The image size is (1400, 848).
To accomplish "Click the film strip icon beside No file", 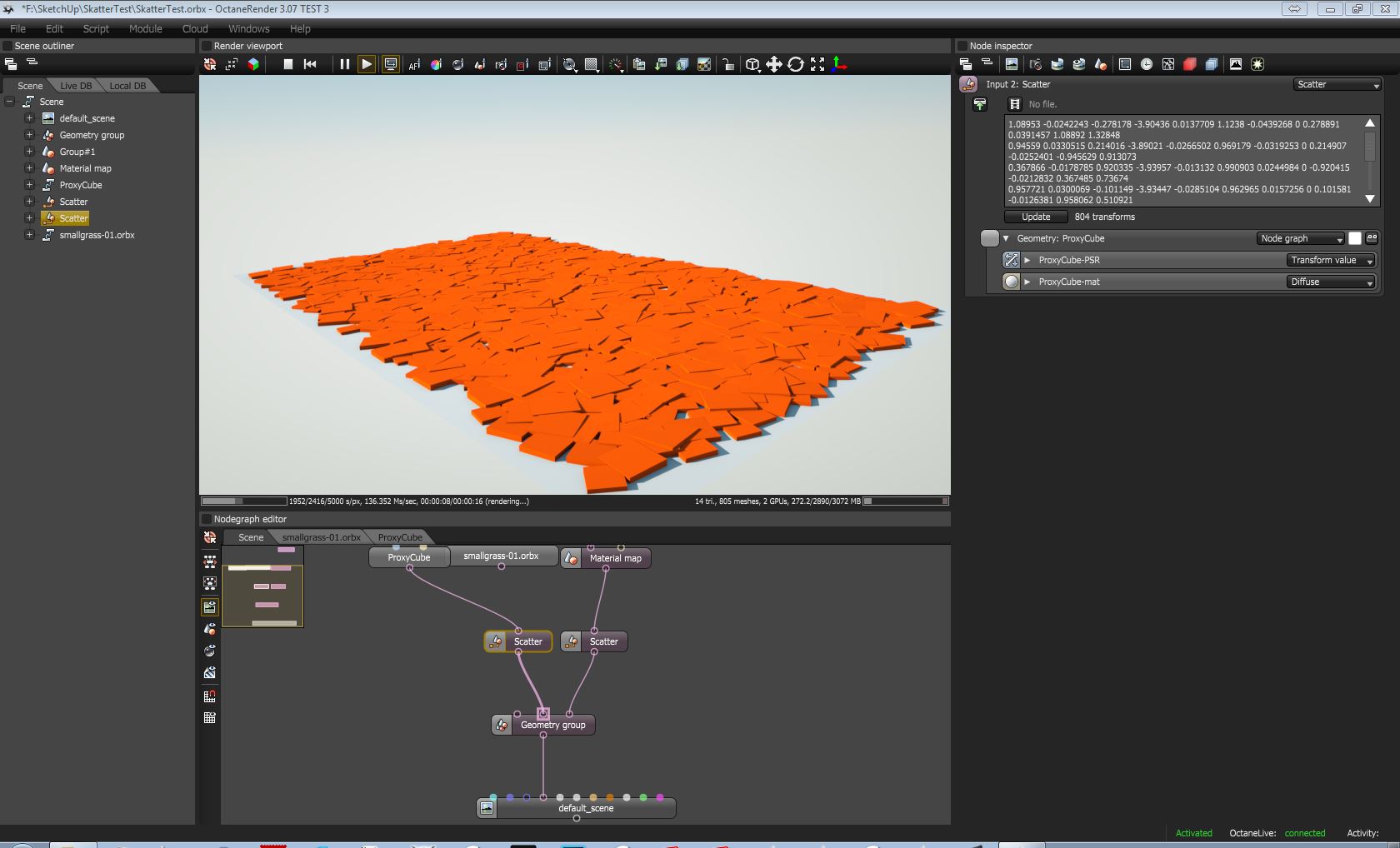I will coord(1014,104).
